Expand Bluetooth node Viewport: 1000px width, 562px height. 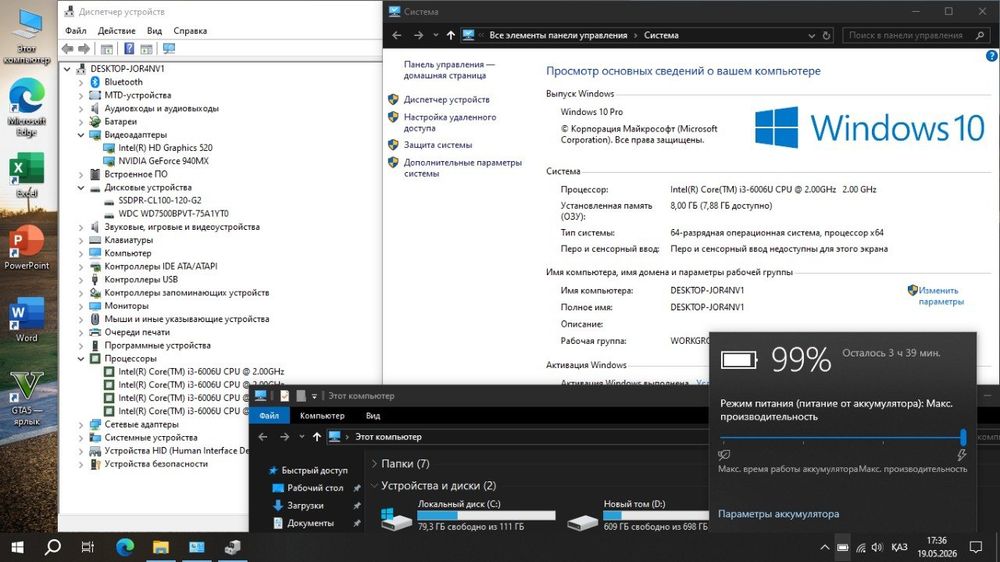coord(81,82)
